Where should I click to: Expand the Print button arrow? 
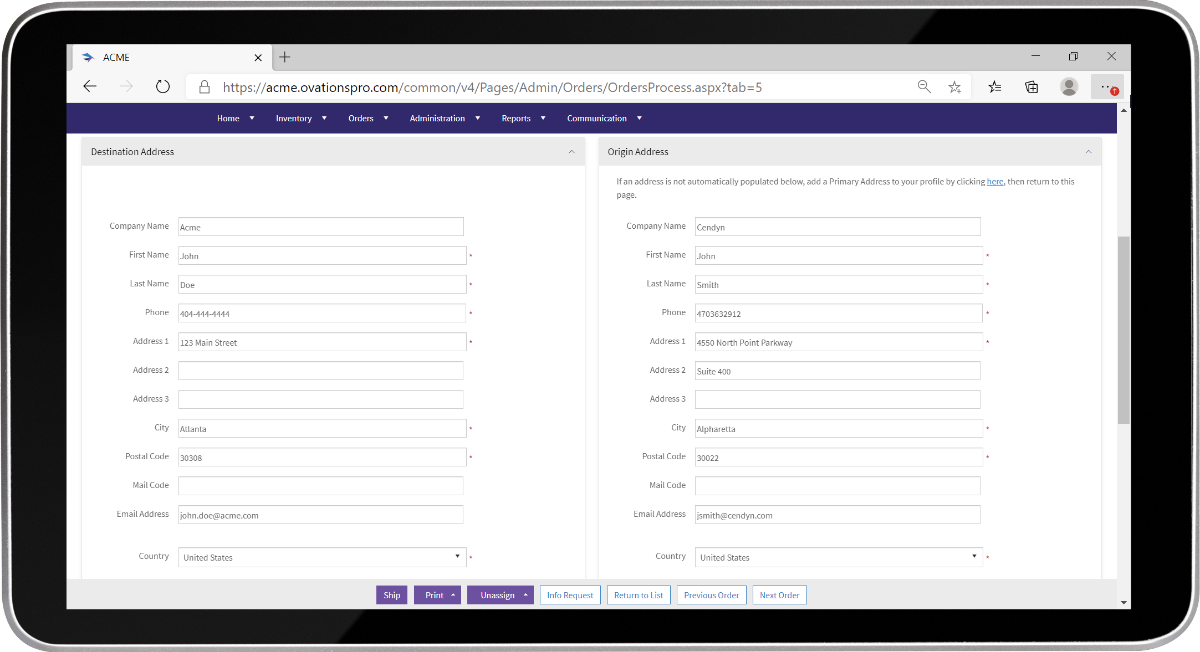point(453,595)
